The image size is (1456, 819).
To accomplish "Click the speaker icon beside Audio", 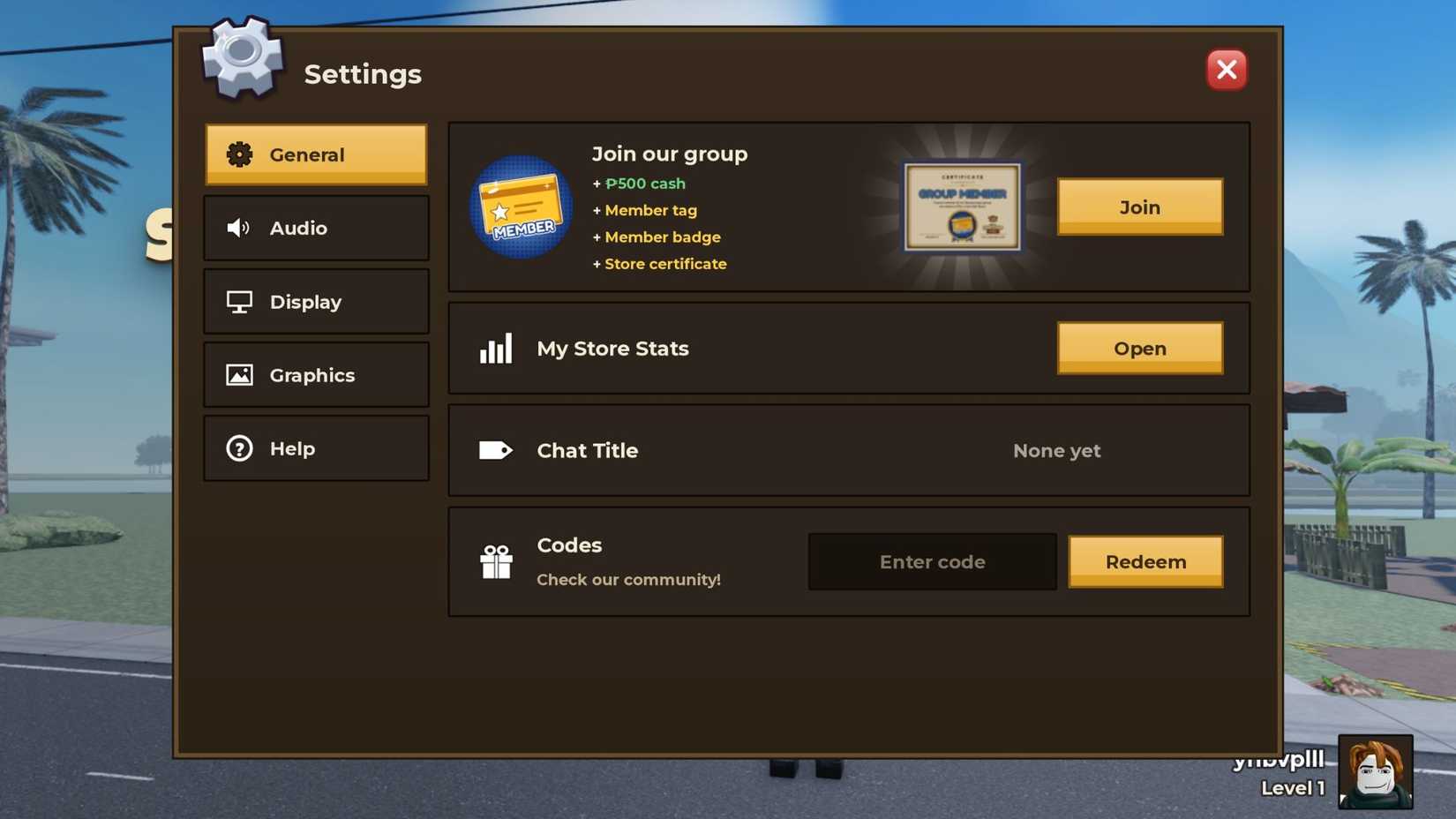I will (238, 228).
